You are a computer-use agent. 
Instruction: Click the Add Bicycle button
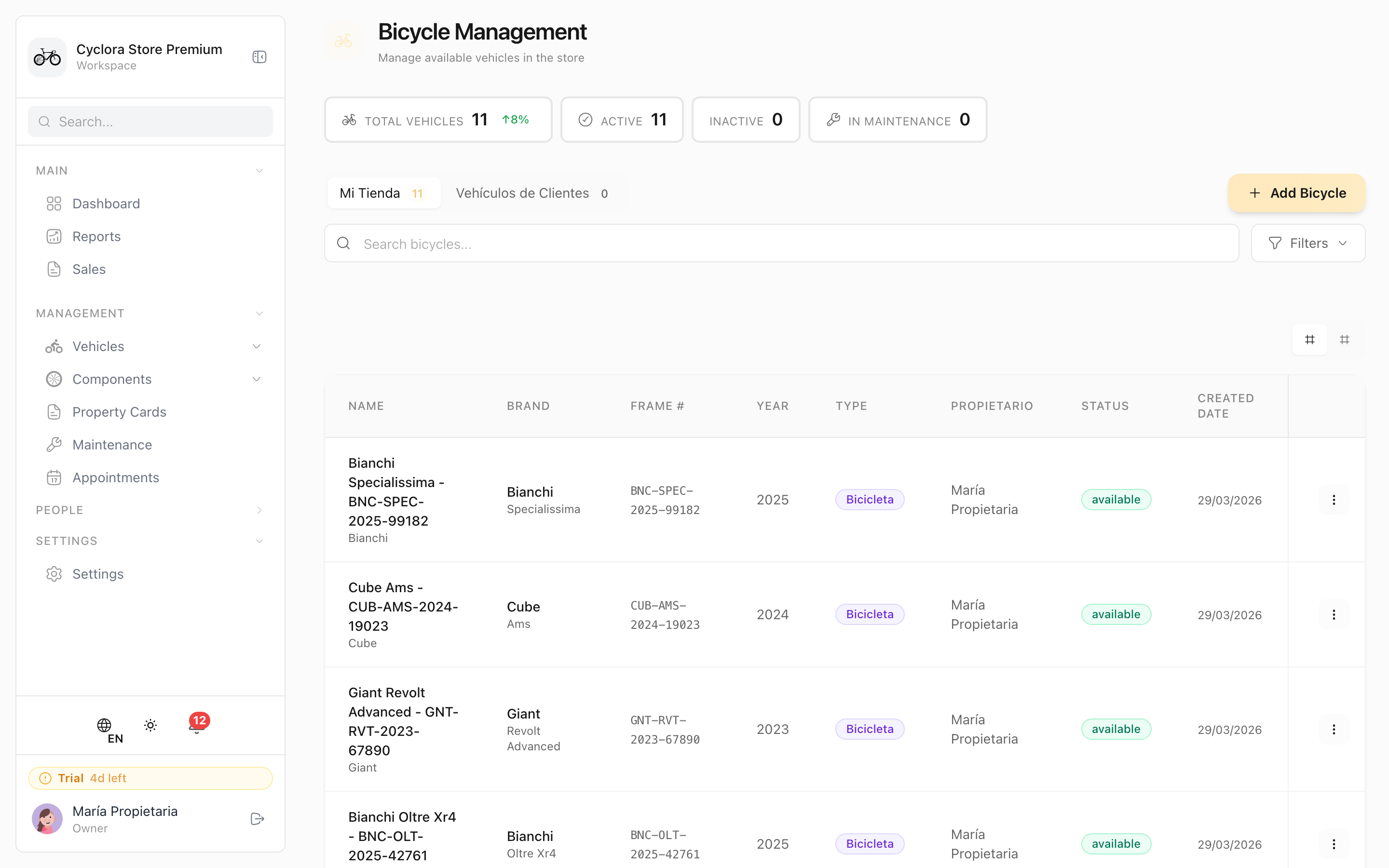pos(1296,193)
